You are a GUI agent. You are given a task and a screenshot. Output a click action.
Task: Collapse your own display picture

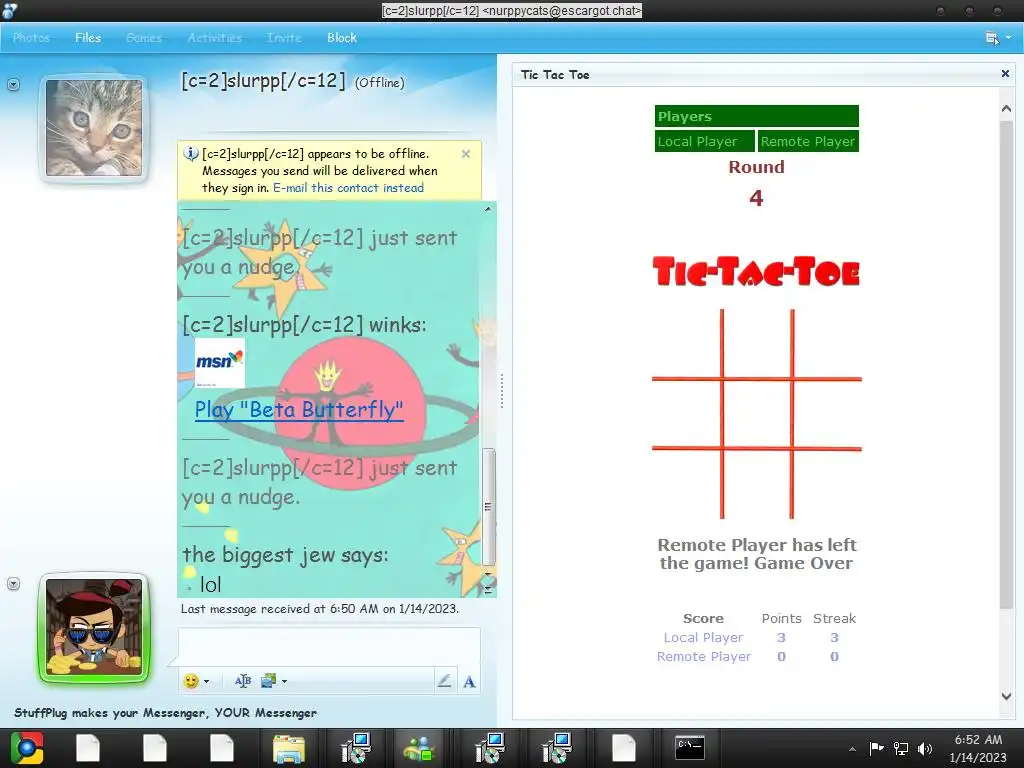click(13, 584)
